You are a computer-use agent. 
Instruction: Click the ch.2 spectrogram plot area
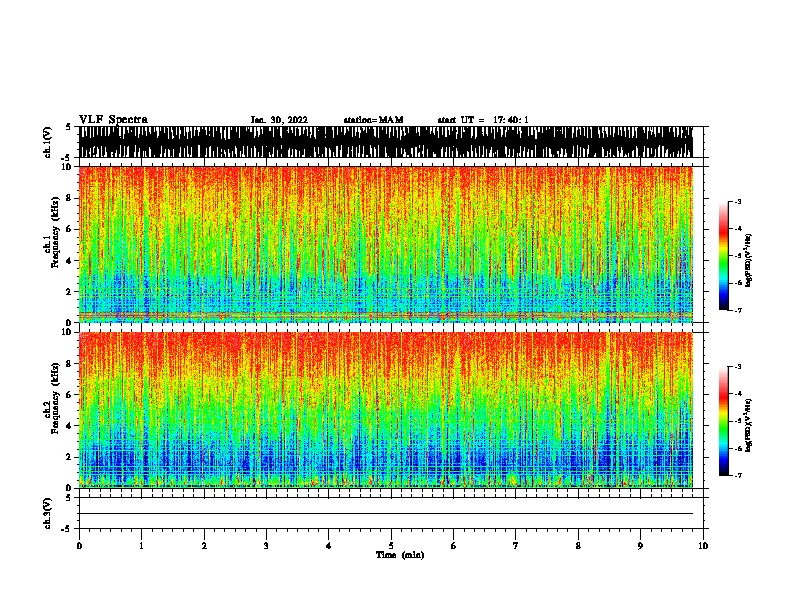[x=386, y=410]
